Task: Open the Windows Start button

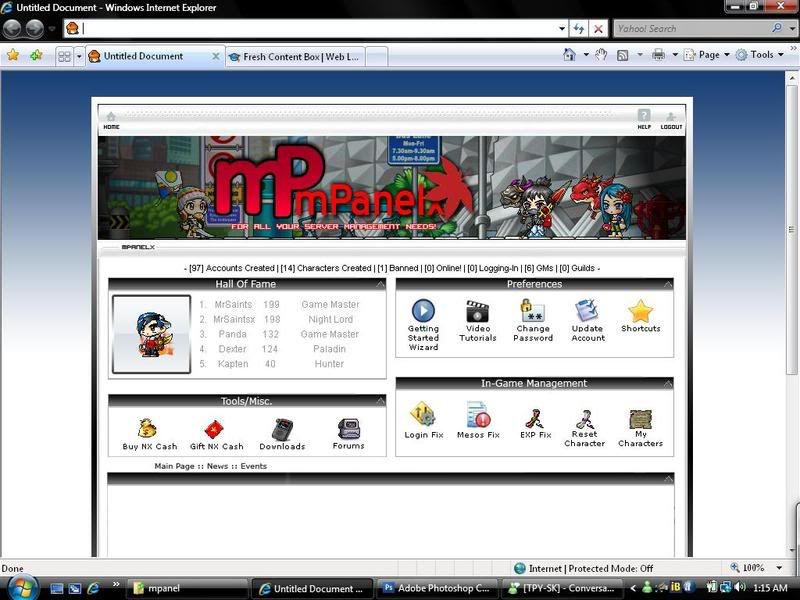Action: click(x=21, y=588)
